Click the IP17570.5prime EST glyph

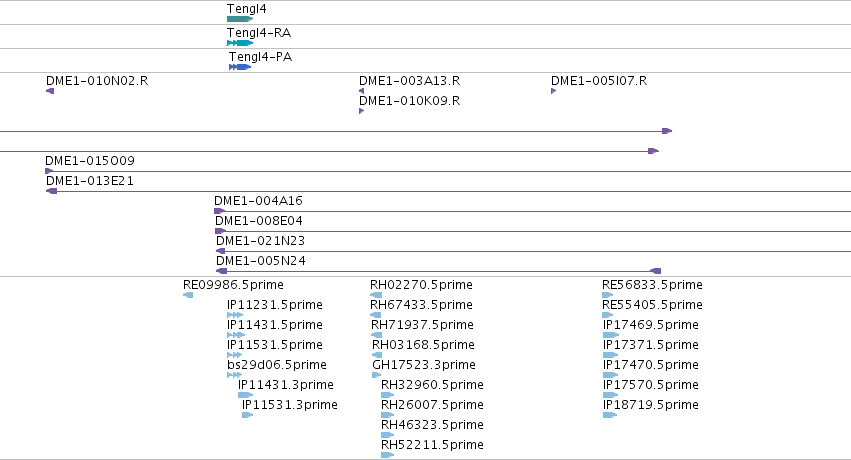pyautogui.click(x=611, y=395)
